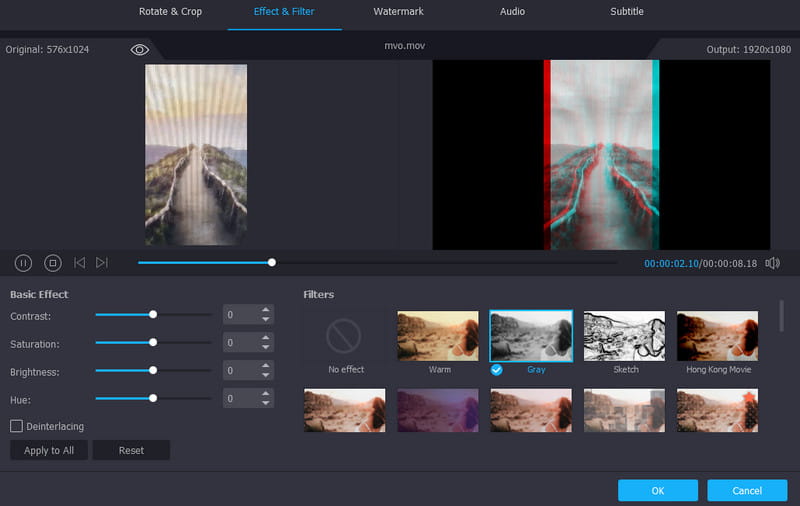This screenshot has width=800, height=506.
Task: Decrease Contrast value with down arrow
Action: click(265, 319)
